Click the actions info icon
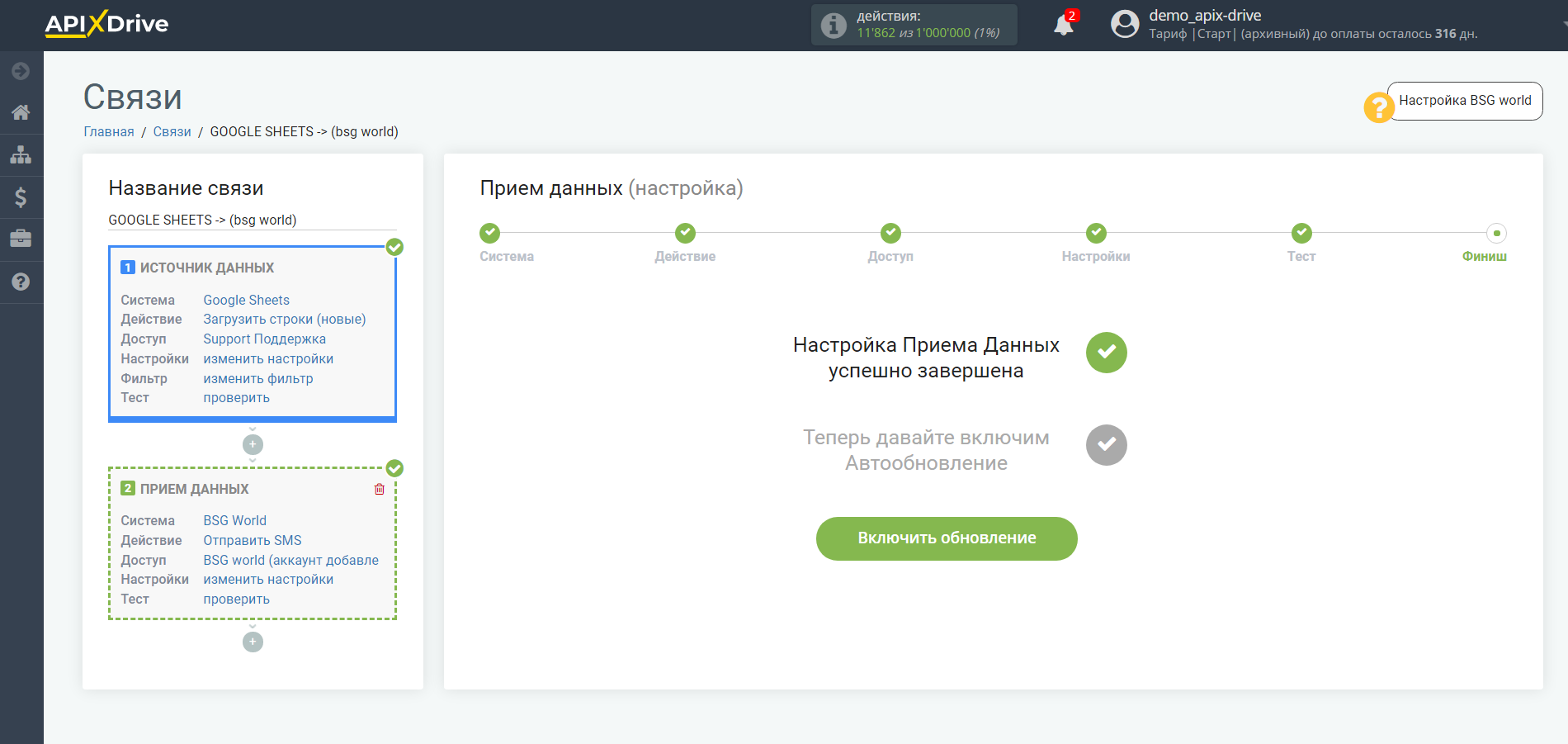The width and height of the screenshot is (1568, 744). 834,25
